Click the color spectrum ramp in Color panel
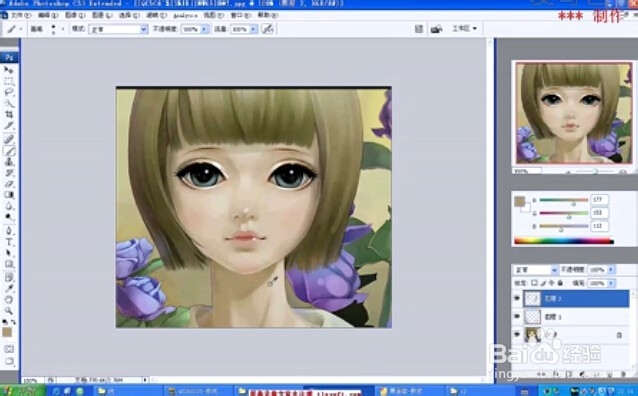Image resolution: width=638 pixels, height=396 pixels. click(564, 241)
